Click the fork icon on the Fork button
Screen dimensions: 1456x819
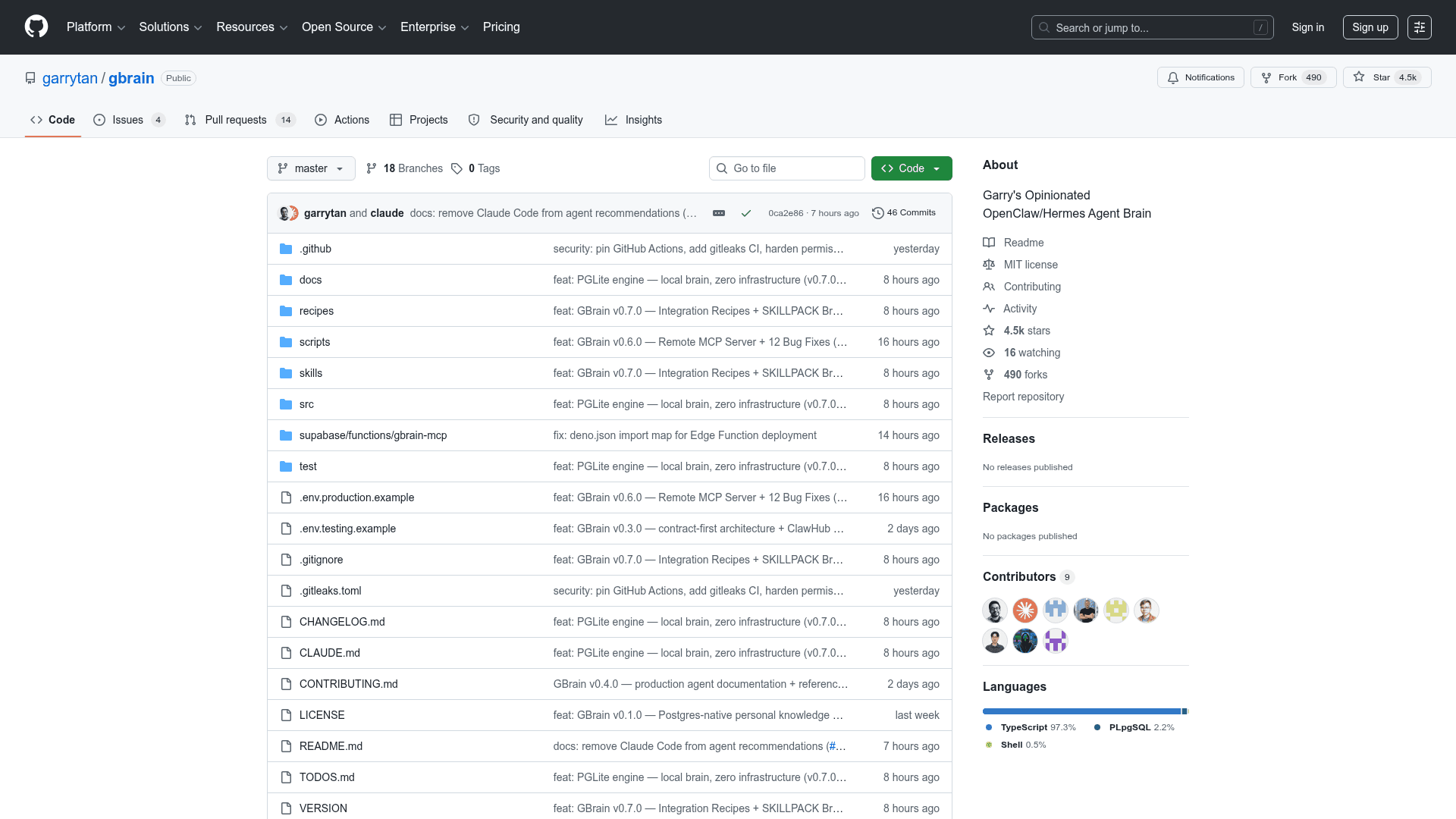point(1267,77)
